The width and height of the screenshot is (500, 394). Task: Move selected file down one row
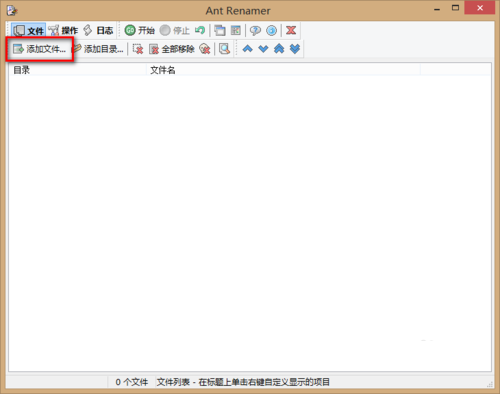click(263, 49)
